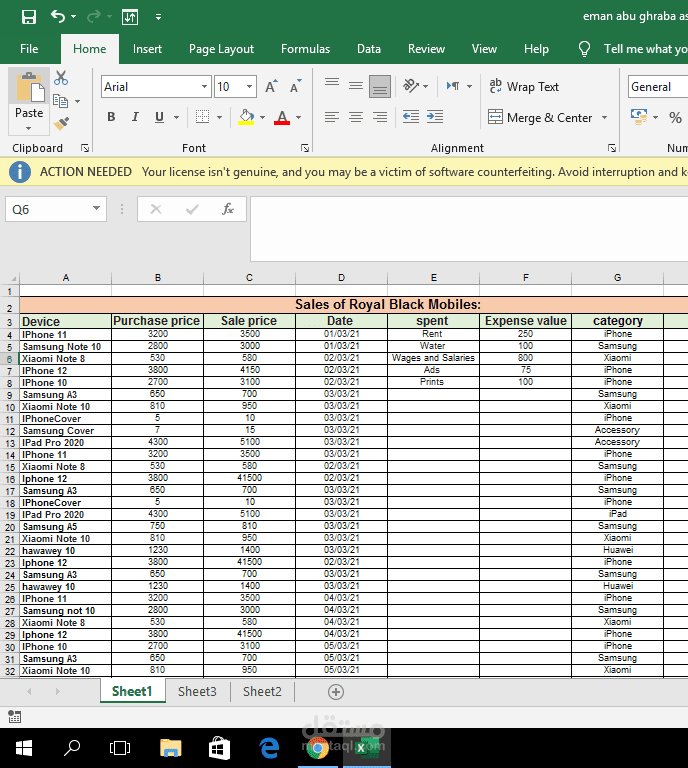The image size is (688, 768).
Task: Click the Redo arrow icon
Action: point(94,17)
